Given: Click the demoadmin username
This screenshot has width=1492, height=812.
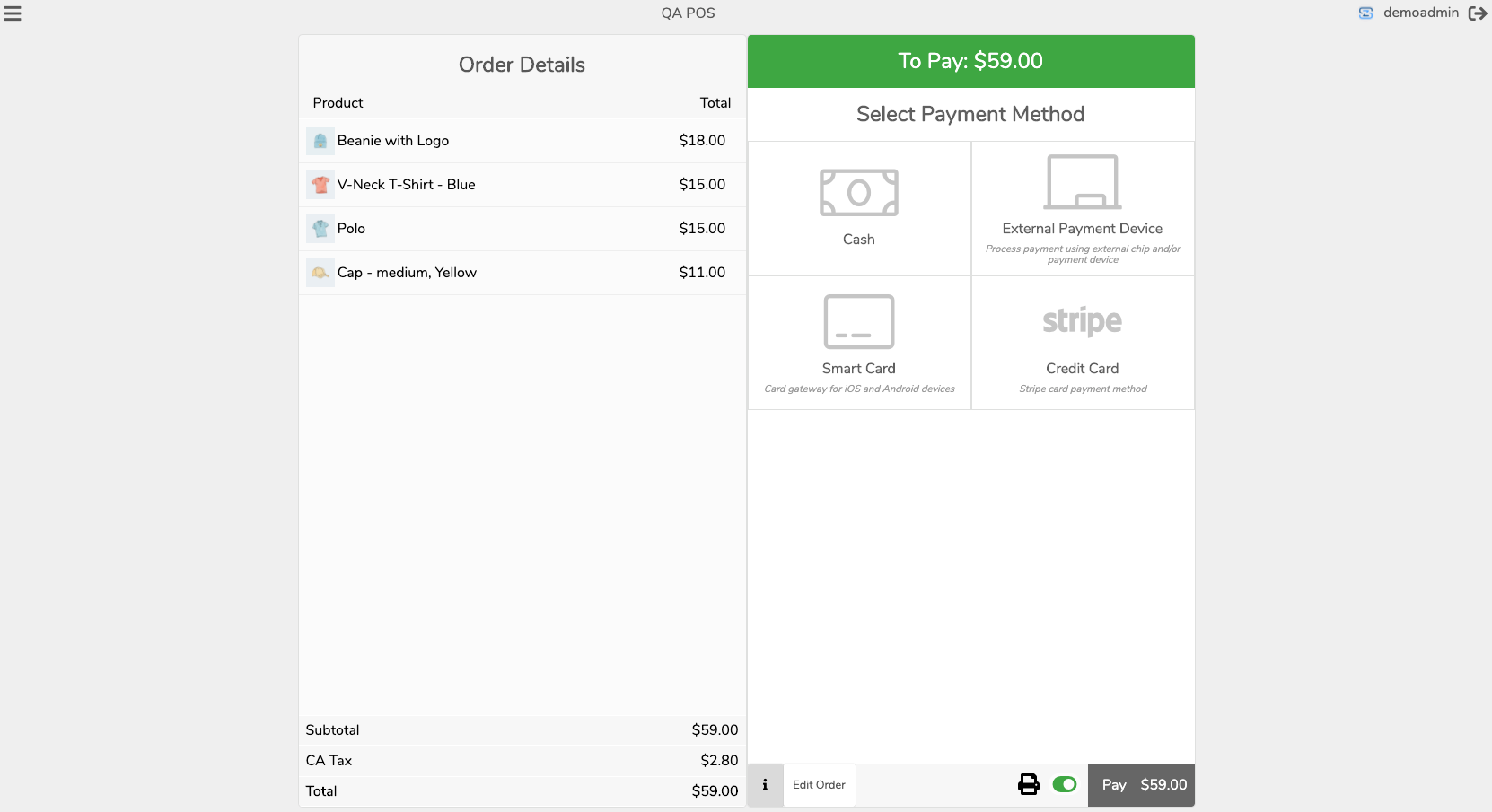Looking at the screenshot, I should (x=1421, y=13).
